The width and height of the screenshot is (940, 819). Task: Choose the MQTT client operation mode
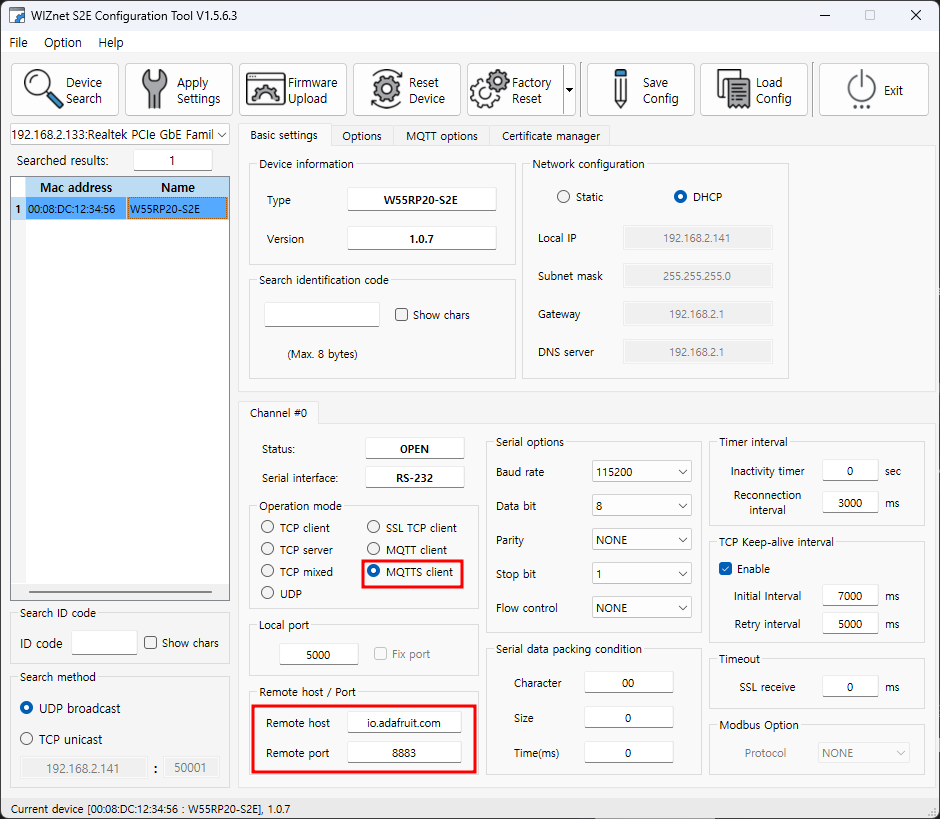pyautogui.click(x=375, y=550)
